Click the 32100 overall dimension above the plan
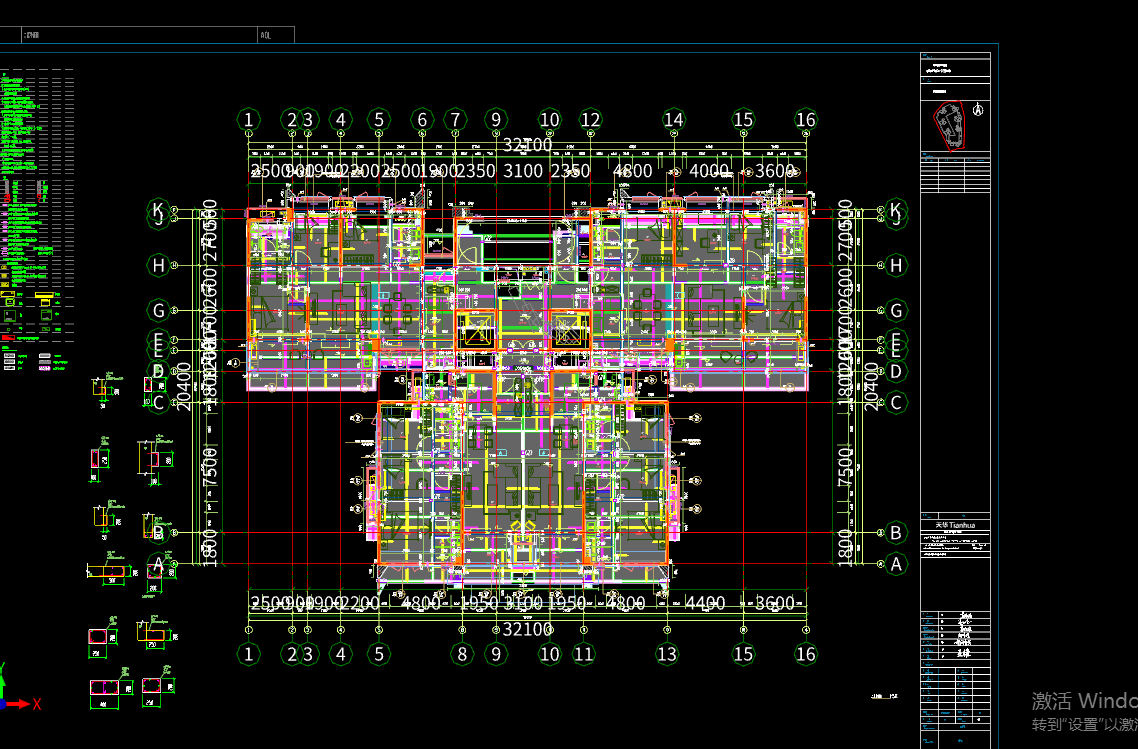 pyautogui.click(x=528, y=144)
